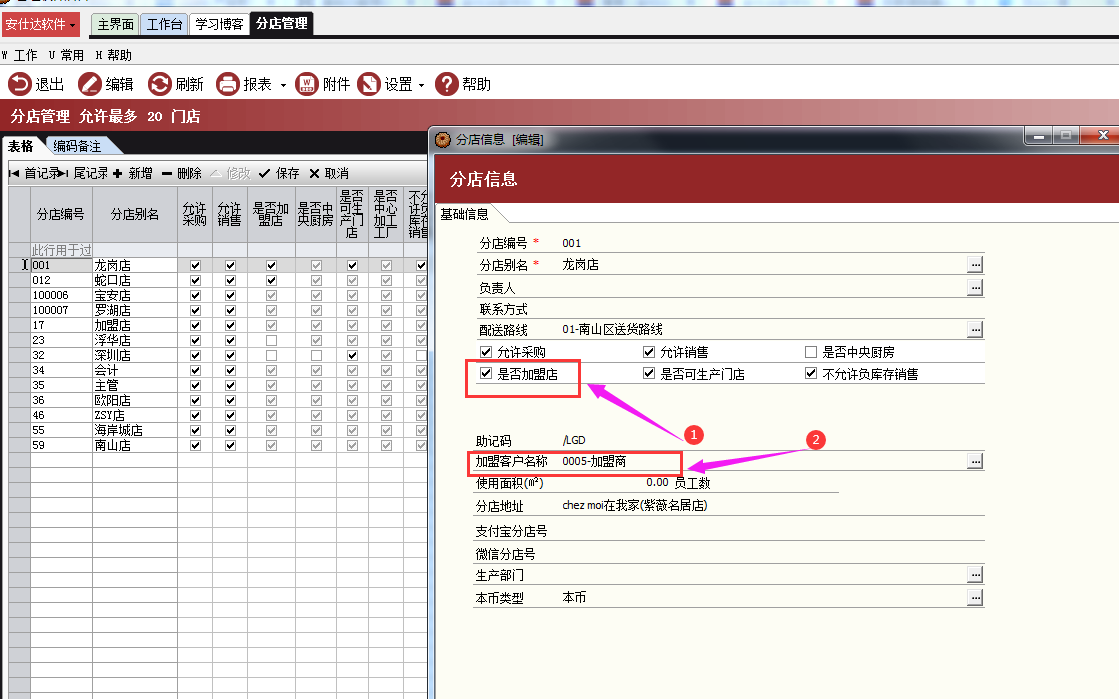Open the 分店别名 lookup ellipsis button
Image resolution: width=1119 pixels, height=699 pixels.
975,265
